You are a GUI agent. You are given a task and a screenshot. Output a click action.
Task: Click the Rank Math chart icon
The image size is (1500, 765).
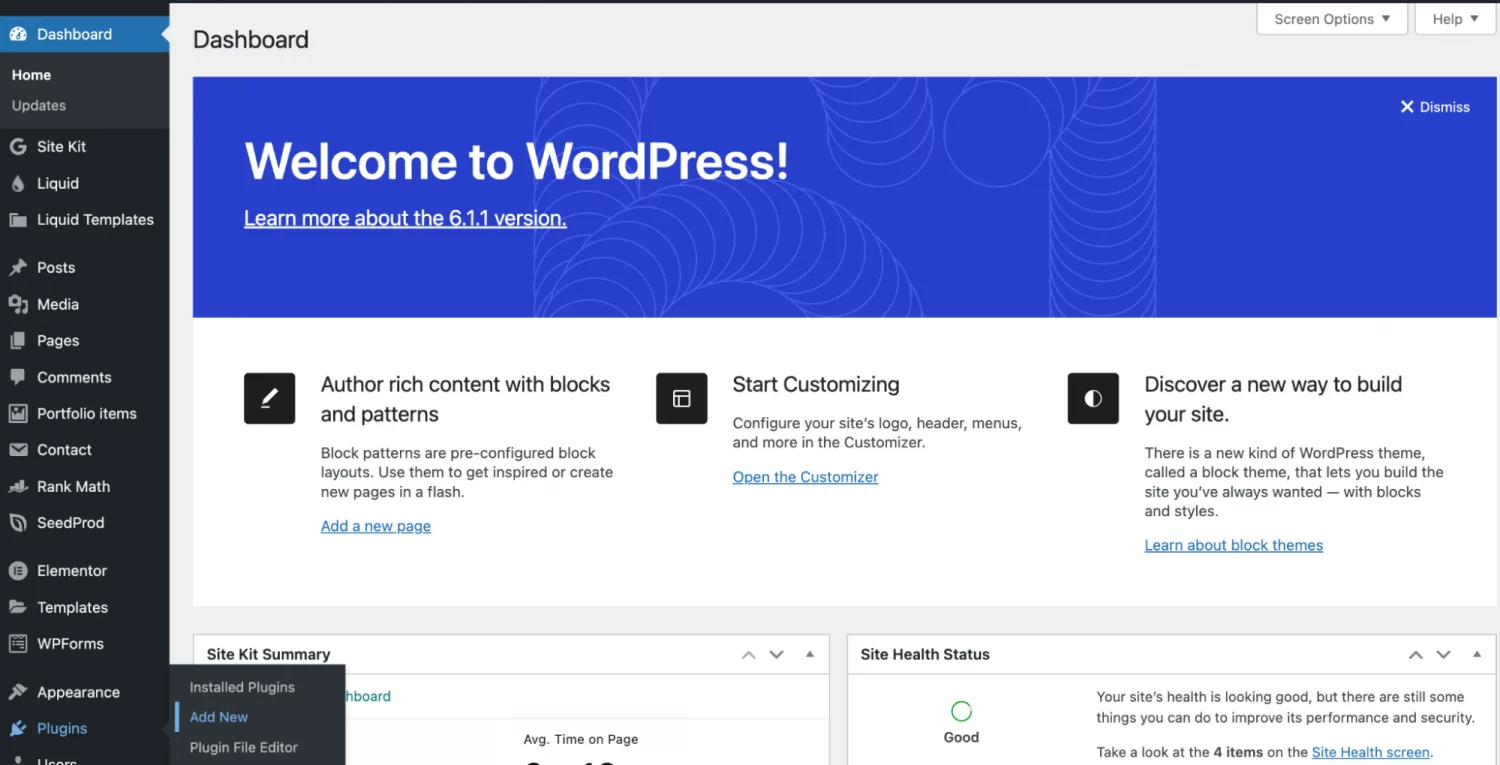17,487
